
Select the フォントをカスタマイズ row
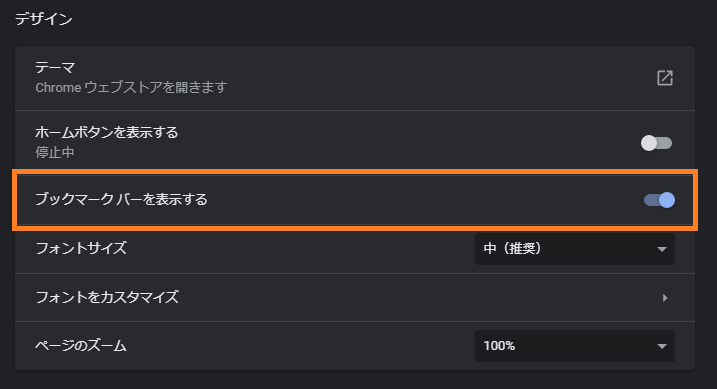[355, 298]
